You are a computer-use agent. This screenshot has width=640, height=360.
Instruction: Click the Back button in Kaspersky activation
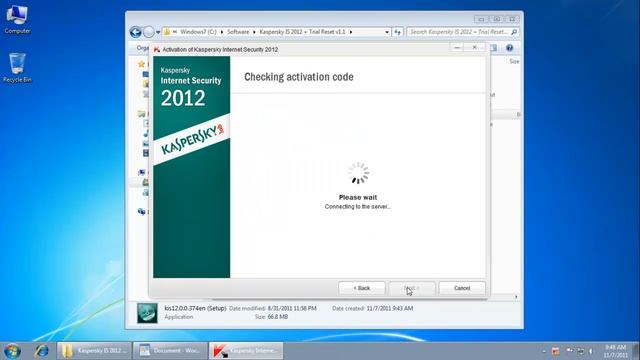(362, 288)
